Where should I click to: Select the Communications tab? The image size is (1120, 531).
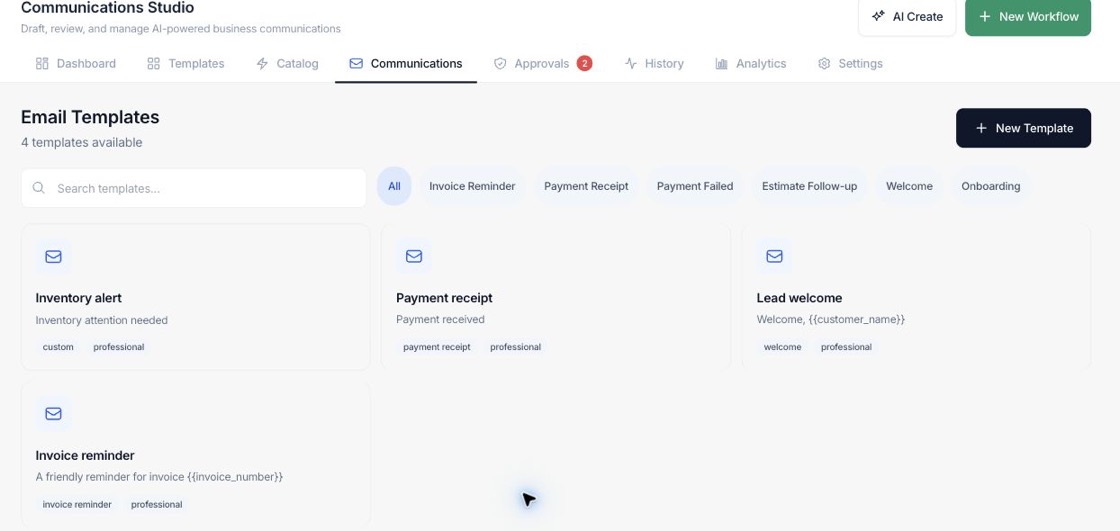pyautogui.click(x=406, y=64)
